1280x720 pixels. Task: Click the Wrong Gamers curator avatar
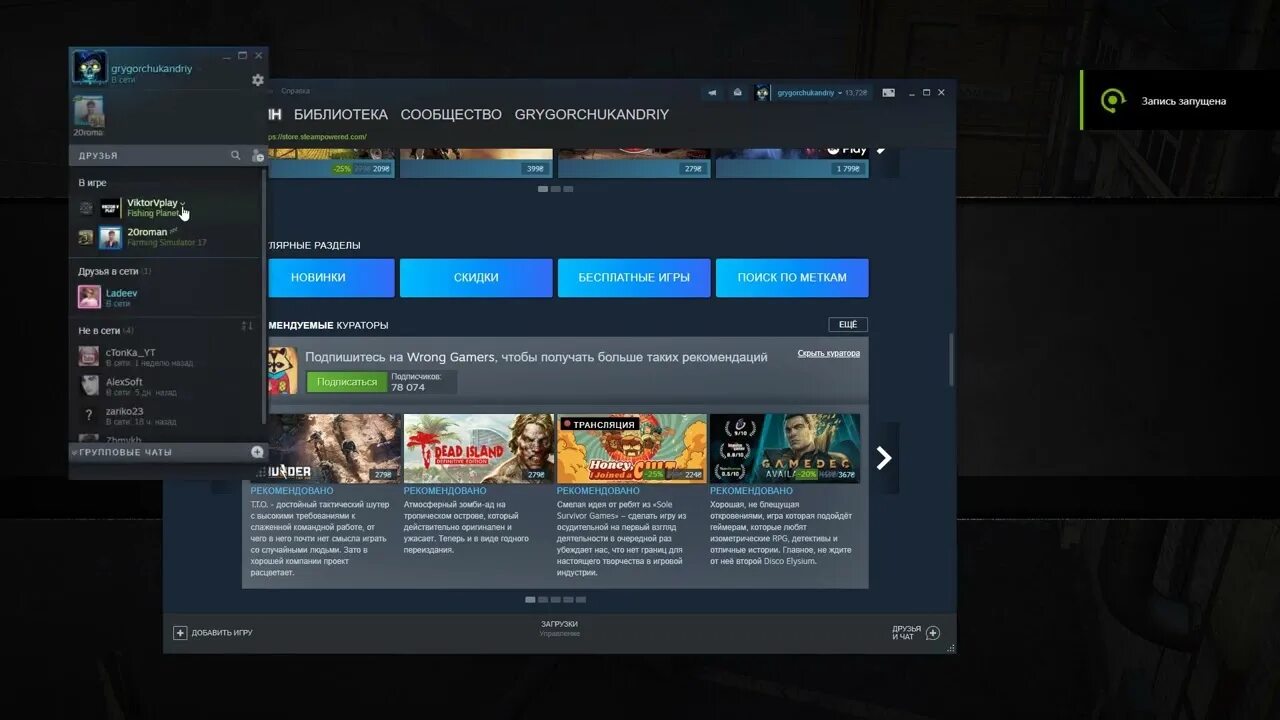tap(282, 370)
